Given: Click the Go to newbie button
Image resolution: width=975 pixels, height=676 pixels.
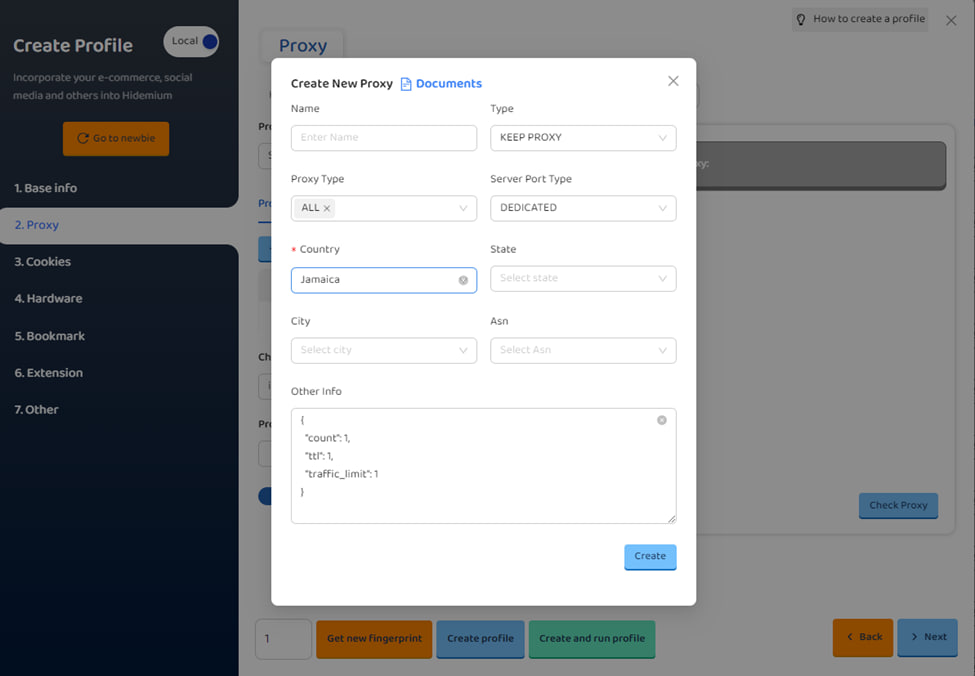Looking at the screenshot, I should click(x=116, y=138).
